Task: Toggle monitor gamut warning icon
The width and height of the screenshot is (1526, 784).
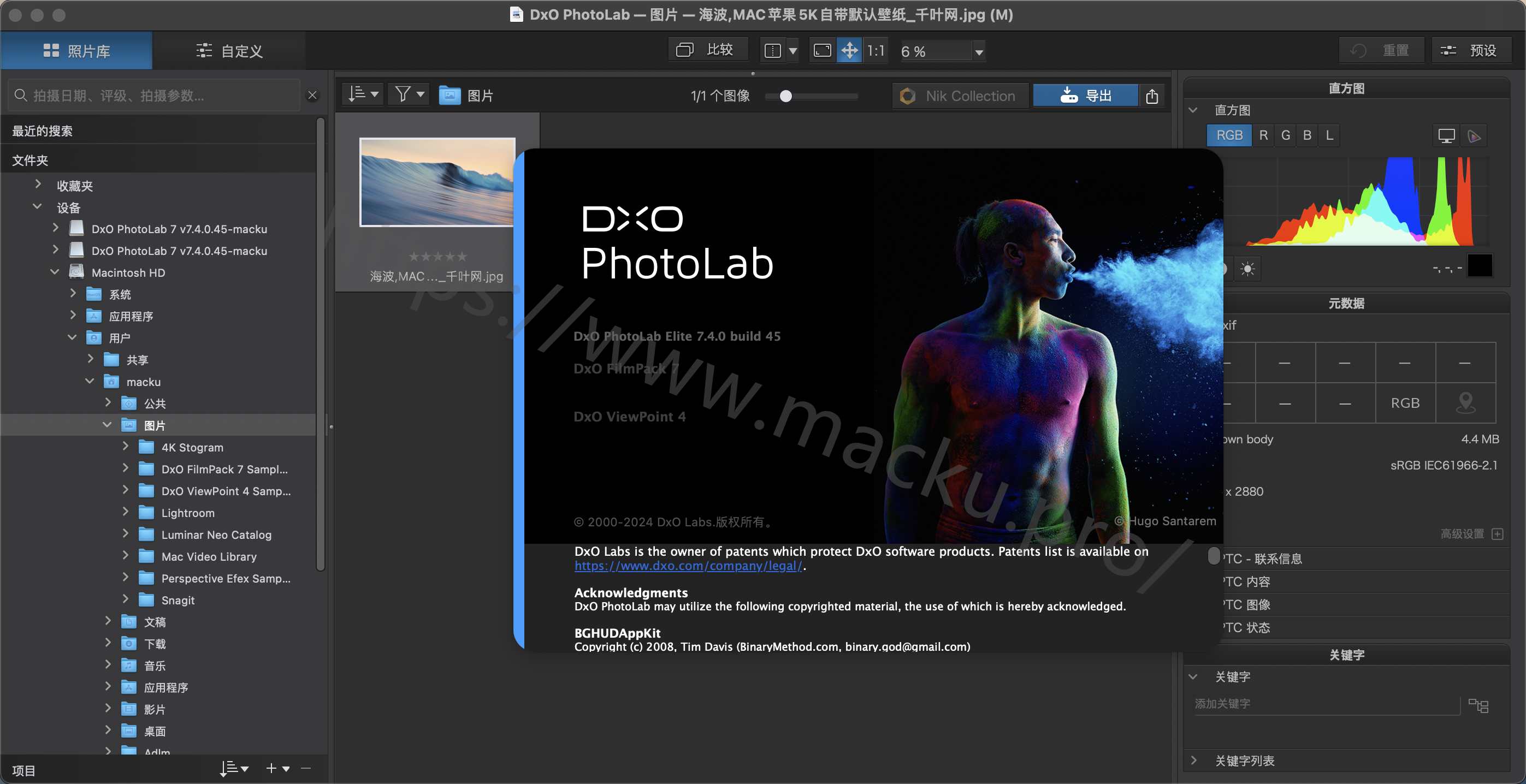Action: (x=1446, y=136)
